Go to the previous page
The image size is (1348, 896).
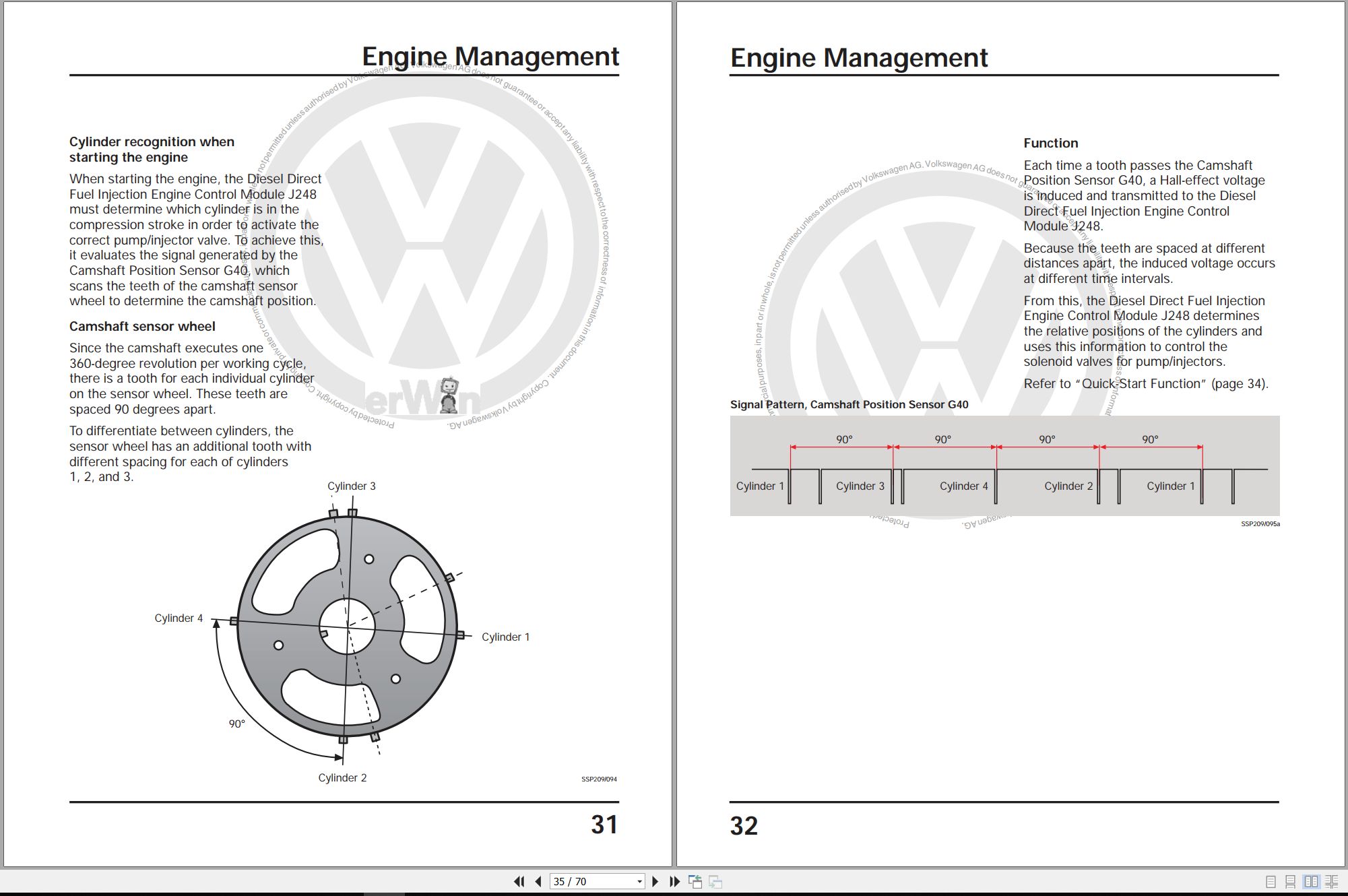tap(538, 881)
